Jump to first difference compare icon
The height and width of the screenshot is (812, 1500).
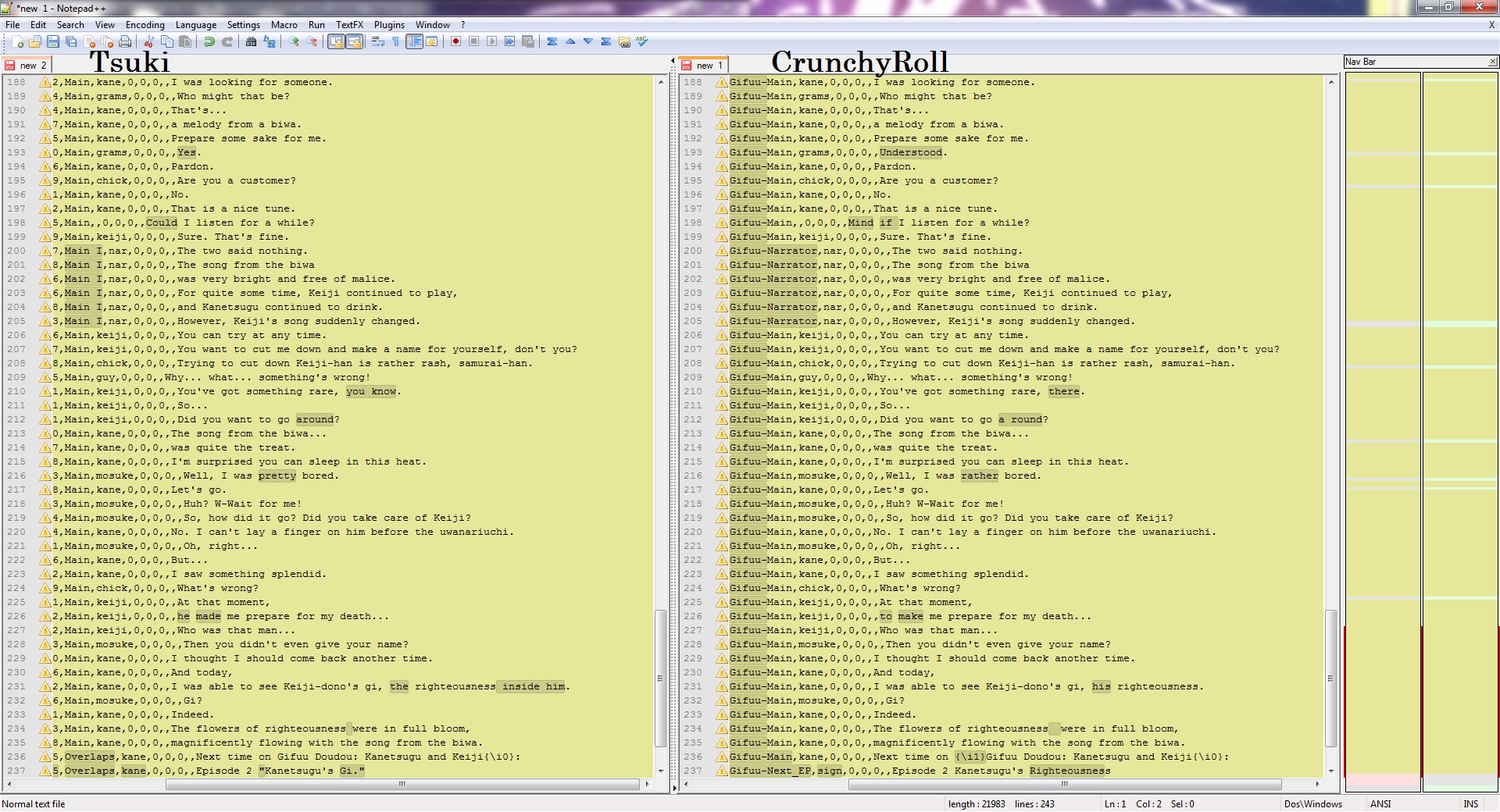pos(552,41)
